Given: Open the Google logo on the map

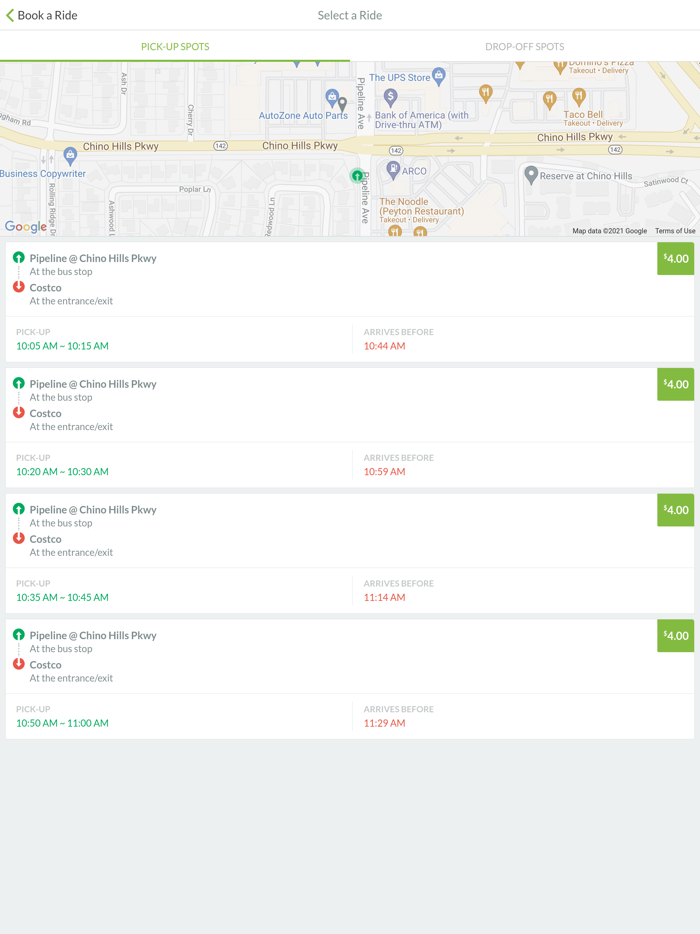Looking at the screenshot, I should 26,226.
